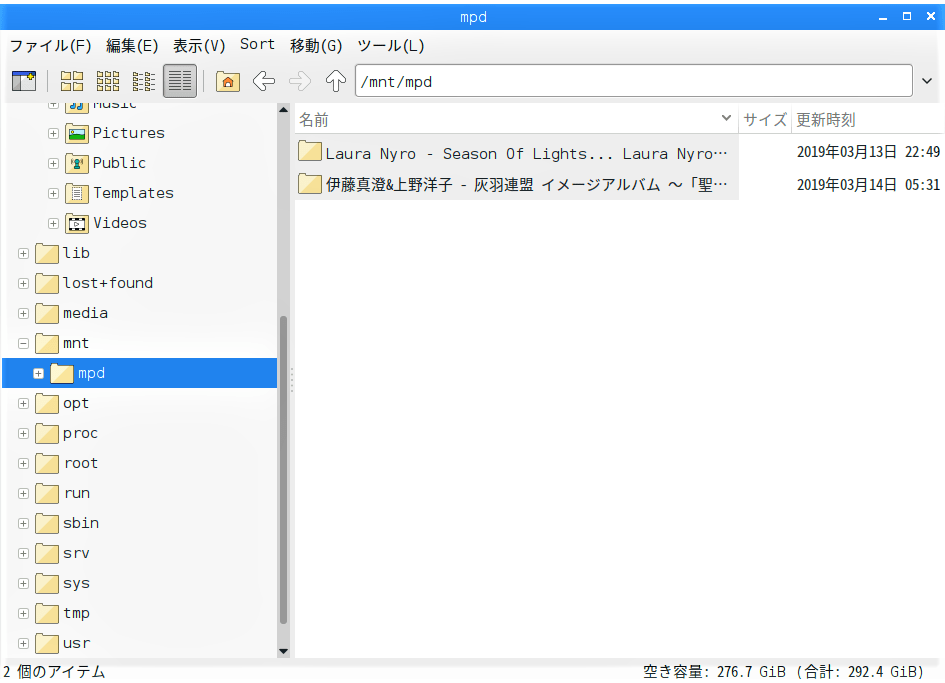Select the 2019年03月13日 22:49 date cell

pyautogui.click(x=868, y=152)
